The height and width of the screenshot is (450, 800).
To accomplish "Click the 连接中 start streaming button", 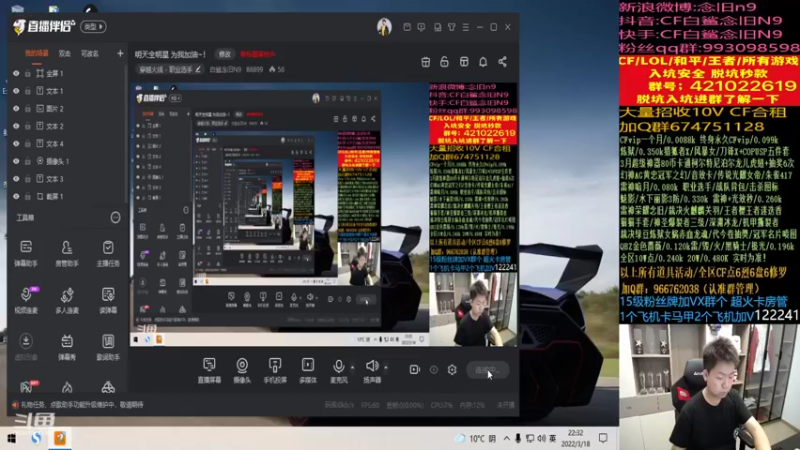I will coord(487,370).
